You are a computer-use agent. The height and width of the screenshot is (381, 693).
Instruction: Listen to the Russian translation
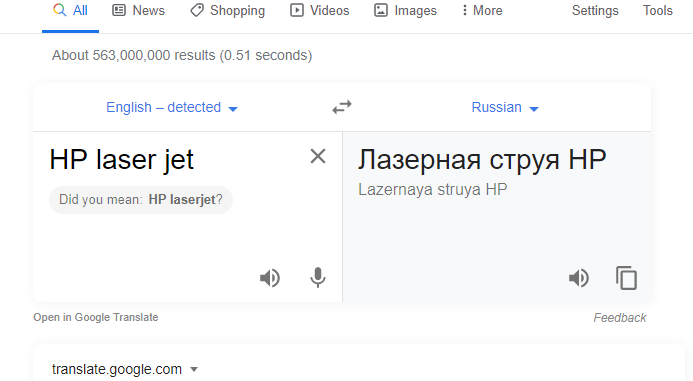point(579,278)
